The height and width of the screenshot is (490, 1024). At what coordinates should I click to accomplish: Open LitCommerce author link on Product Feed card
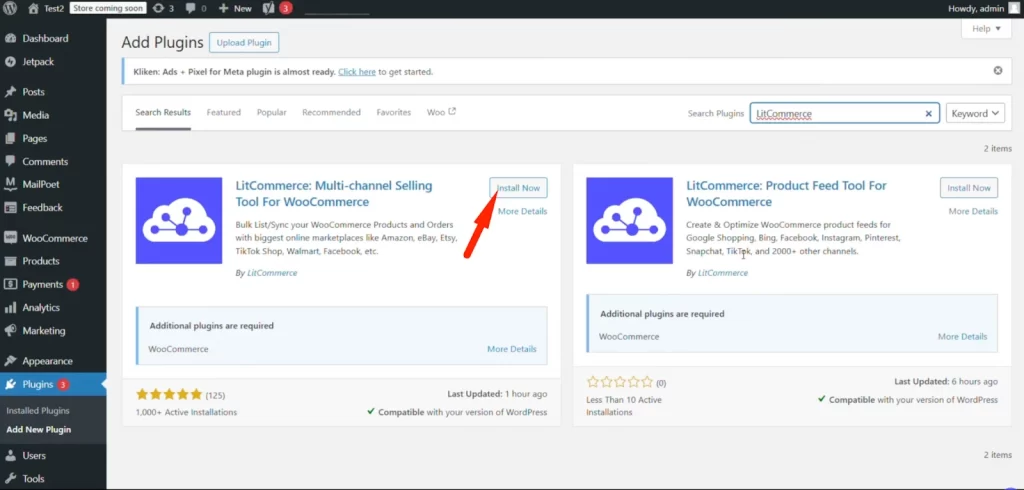pyautogui.click(x=723, y=273)
